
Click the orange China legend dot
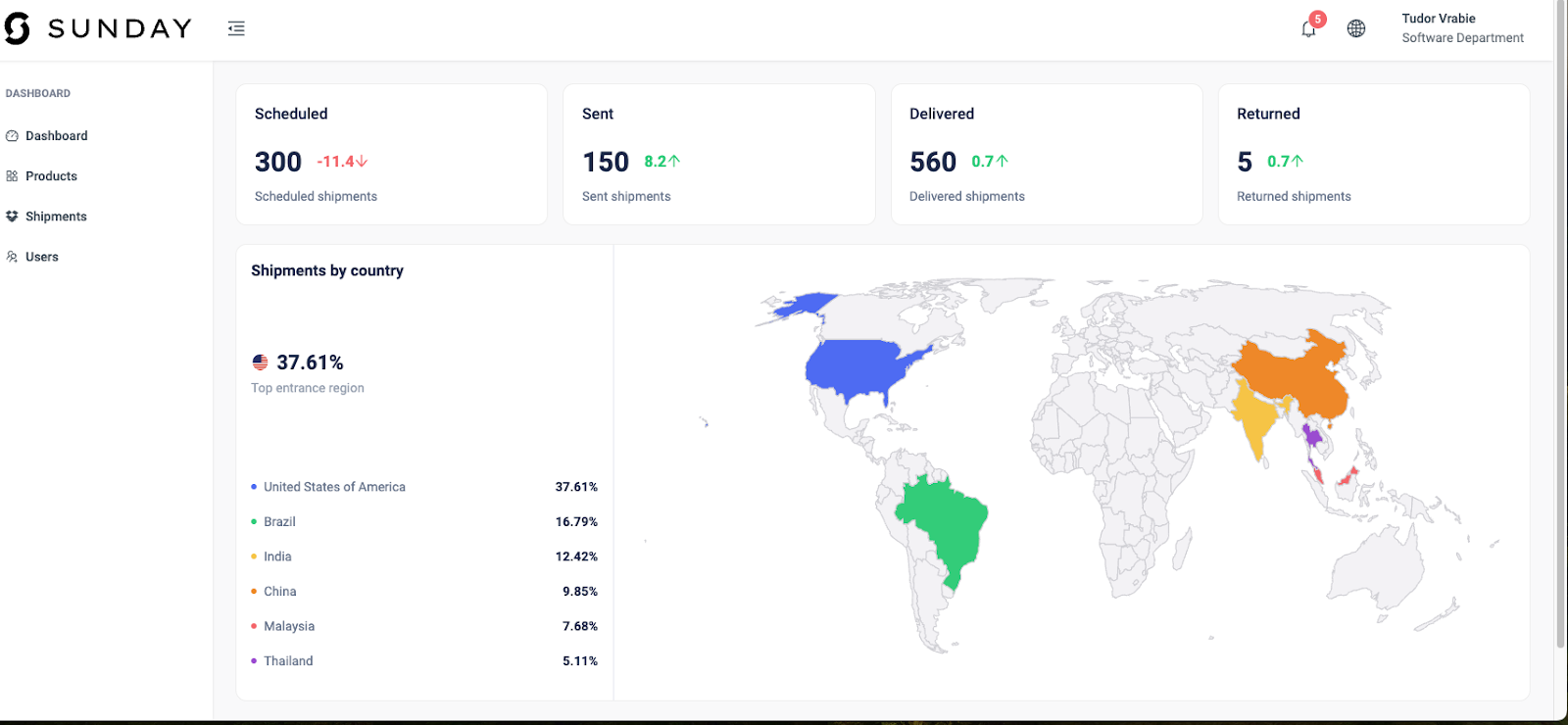point(254,592)
